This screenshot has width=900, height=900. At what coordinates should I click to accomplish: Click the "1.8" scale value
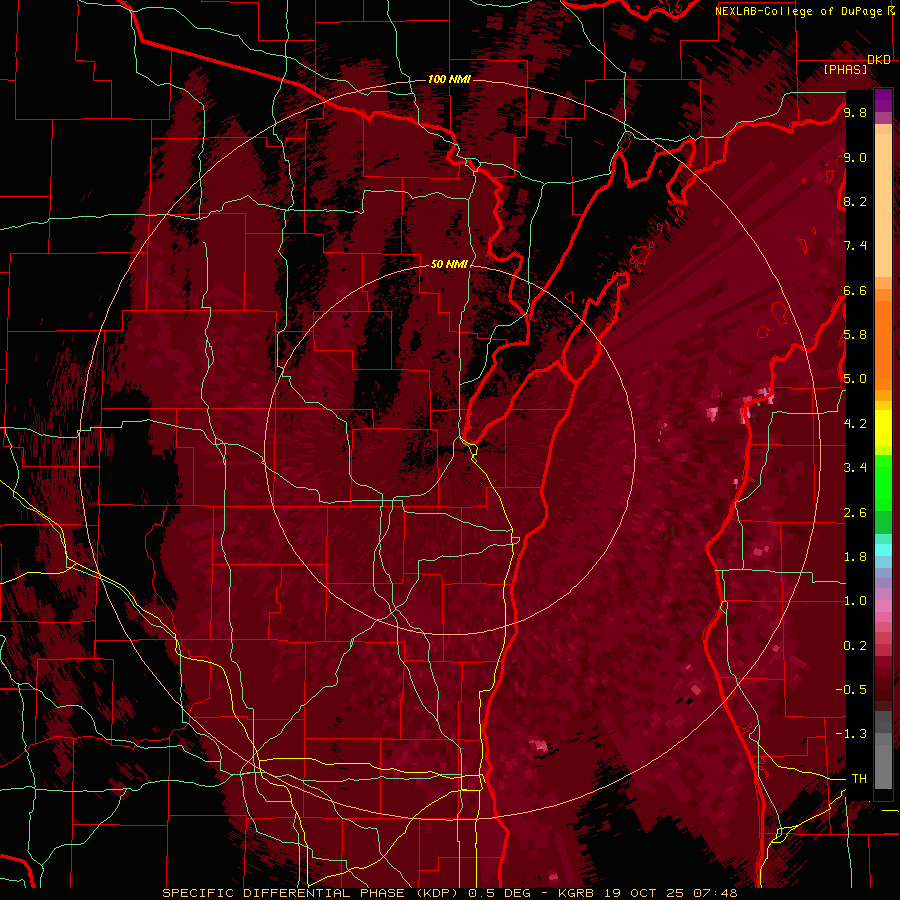point(855,556)
